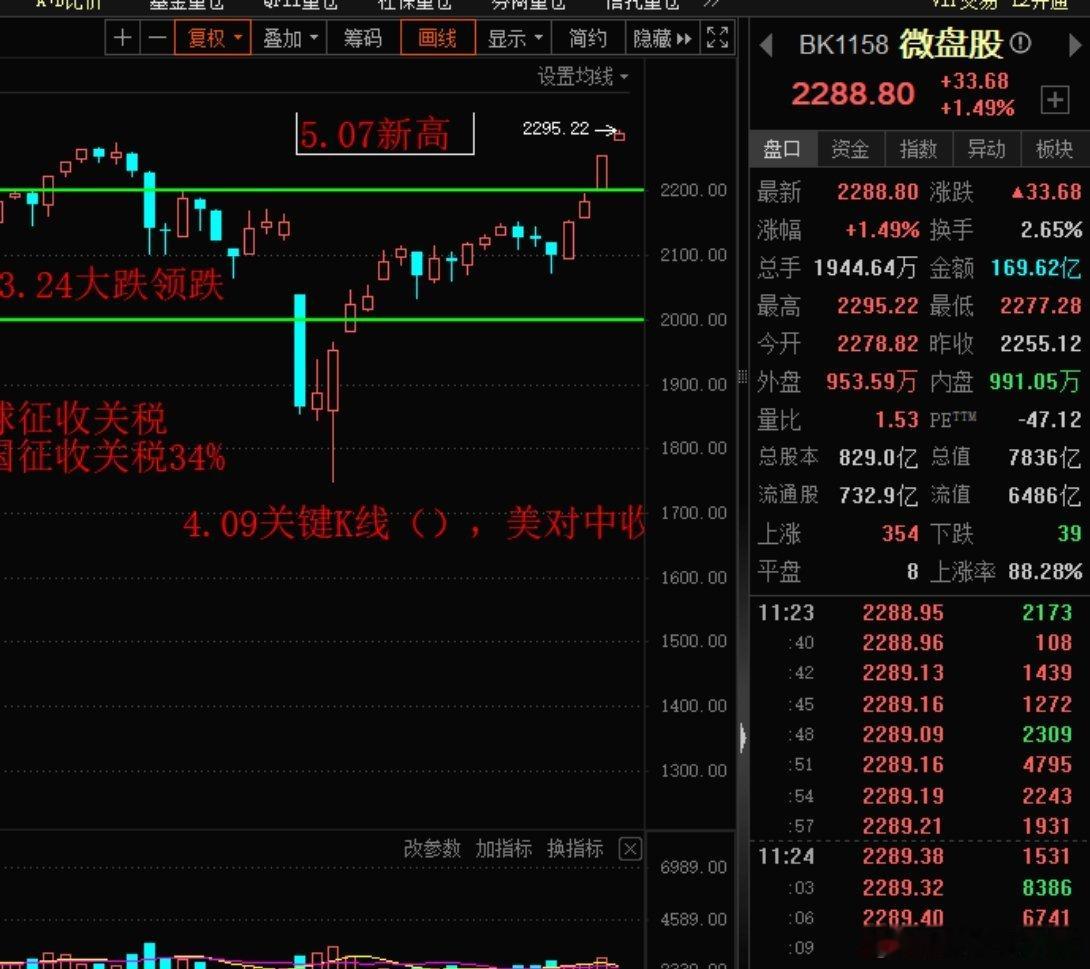
Task: Open 设置均线 dropdown
Action: [x=583, y=76]
